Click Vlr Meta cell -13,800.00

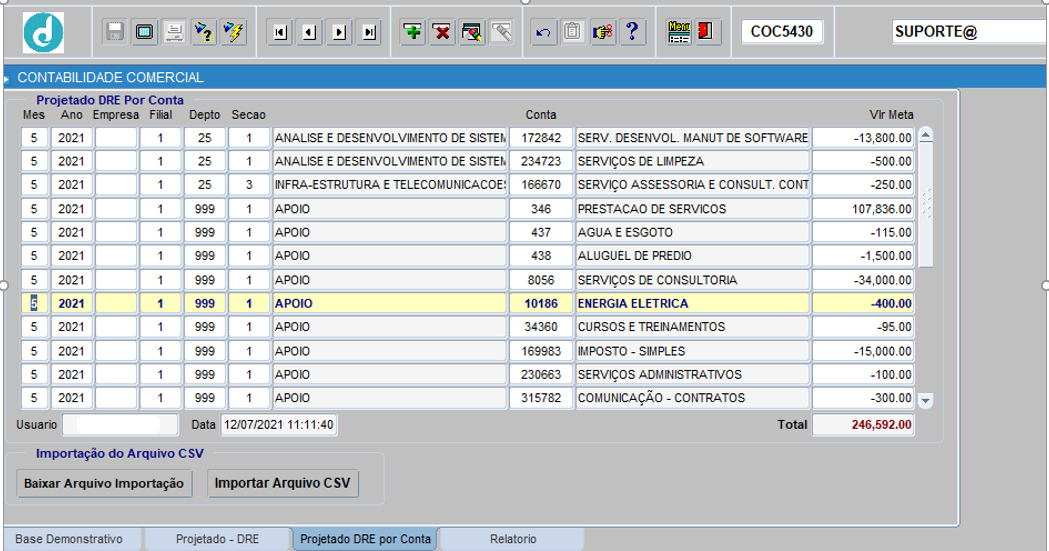(x=863, y=138)
